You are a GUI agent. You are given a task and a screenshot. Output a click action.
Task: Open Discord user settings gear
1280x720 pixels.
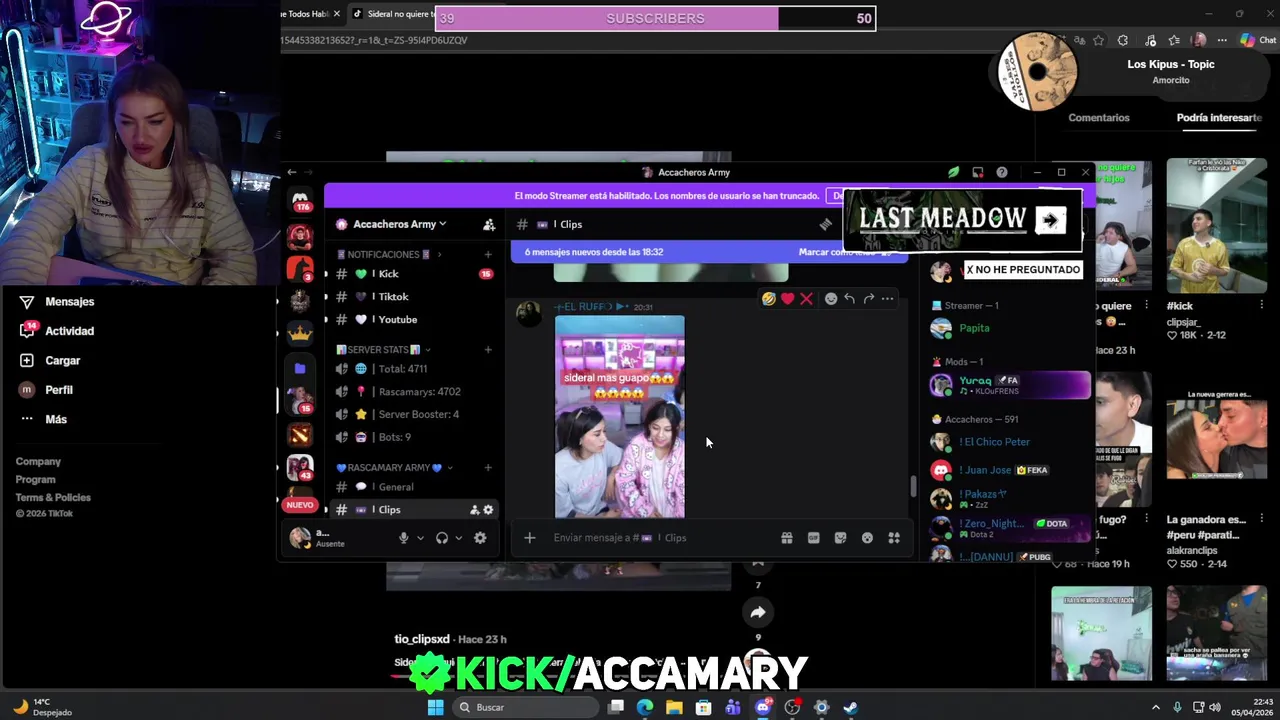coord(480,538)
